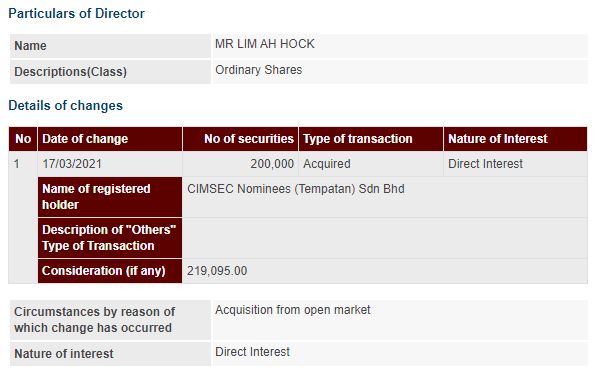
Task: Click the 'Nature of Interest' column header
Action: [x=515, y=139]
